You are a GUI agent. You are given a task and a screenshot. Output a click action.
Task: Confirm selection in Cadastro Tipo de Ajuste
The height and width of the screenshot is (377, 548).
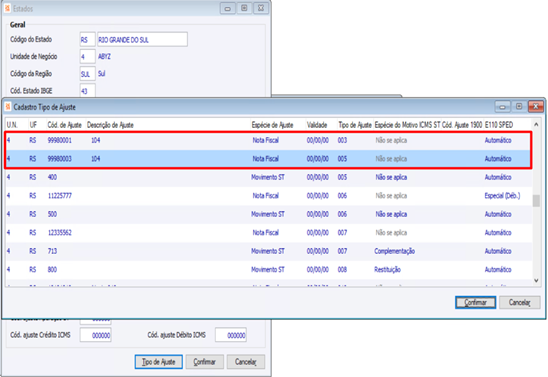point(475,302)
